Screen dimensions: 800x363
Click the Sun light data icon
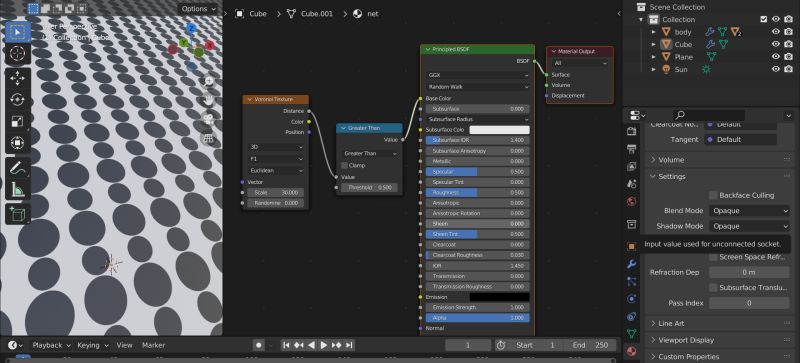[706, 69]
